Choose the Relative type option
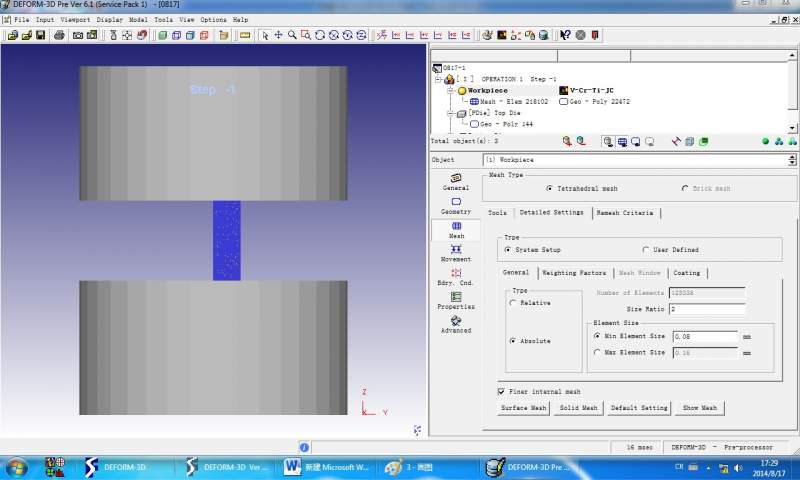 click(513, 303)
